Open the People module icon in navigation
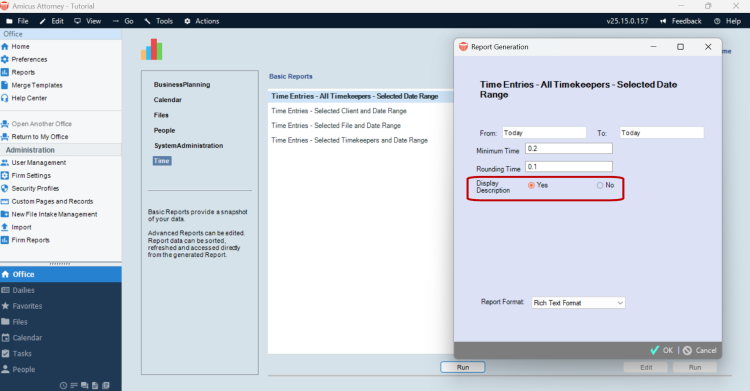Viewport: 750px width, 391px height. pyautogui.click(x=5, y=369)
